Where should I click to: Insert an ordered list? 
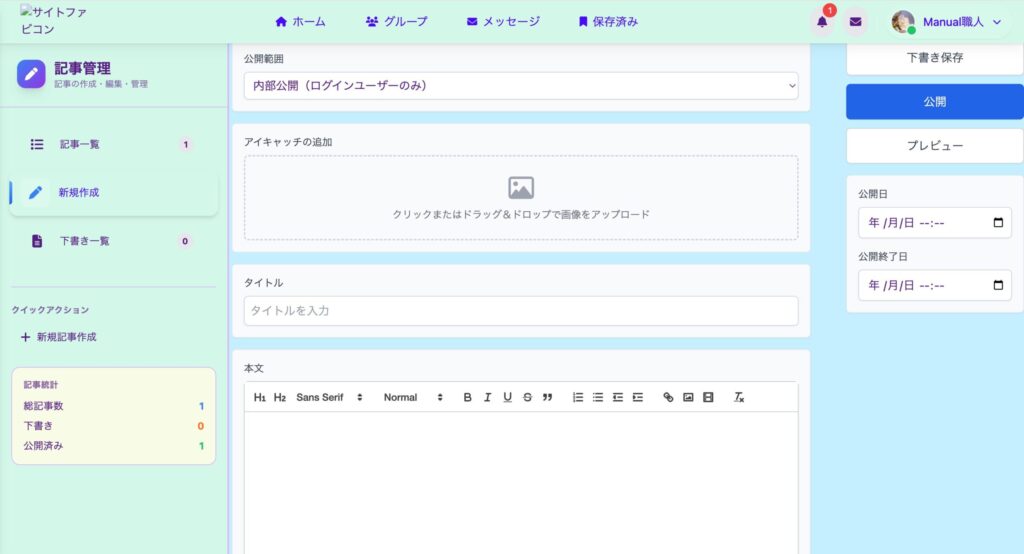pos(578,397)
